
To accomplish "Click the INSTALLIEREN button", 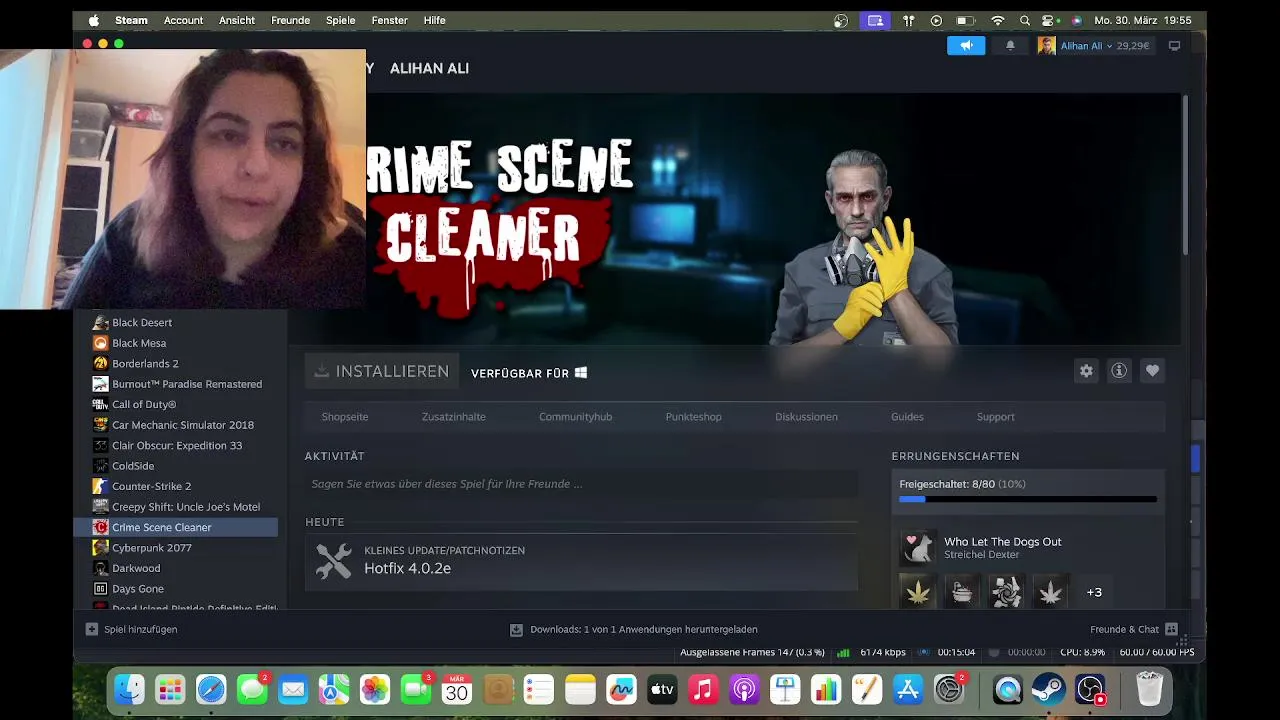I will (382, 371).
